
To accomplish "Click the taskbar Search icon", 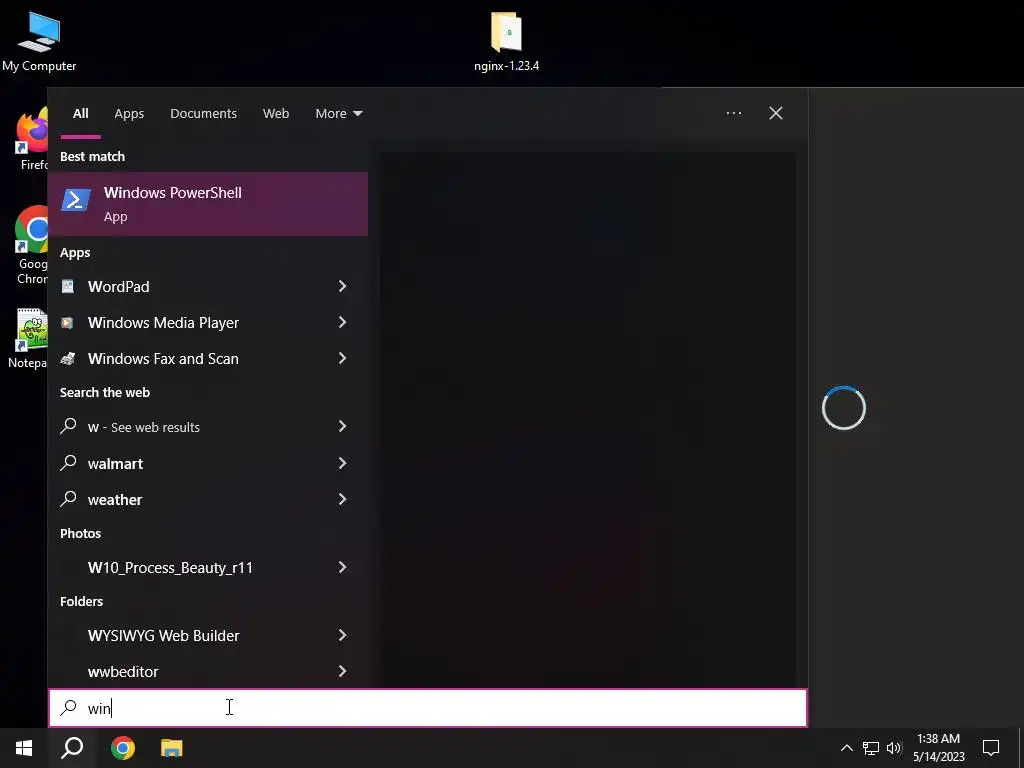I will click(72, 748).
